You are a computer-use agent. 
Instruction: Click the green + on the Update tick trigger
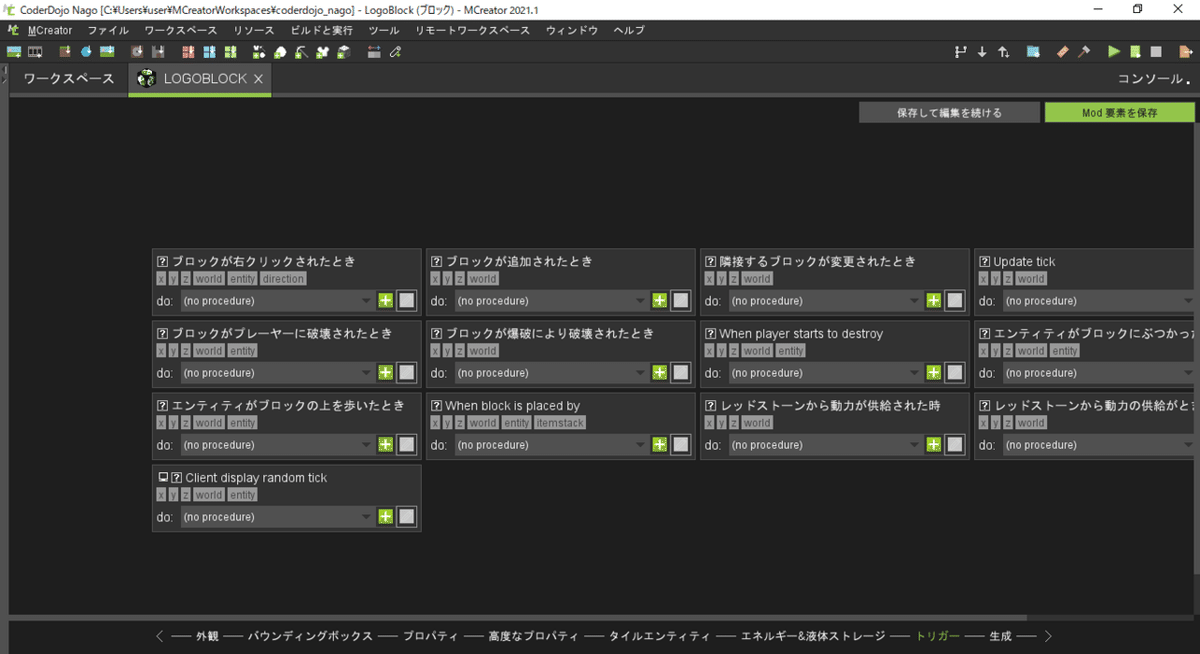pyautogui.click(x=1197, y=300)
